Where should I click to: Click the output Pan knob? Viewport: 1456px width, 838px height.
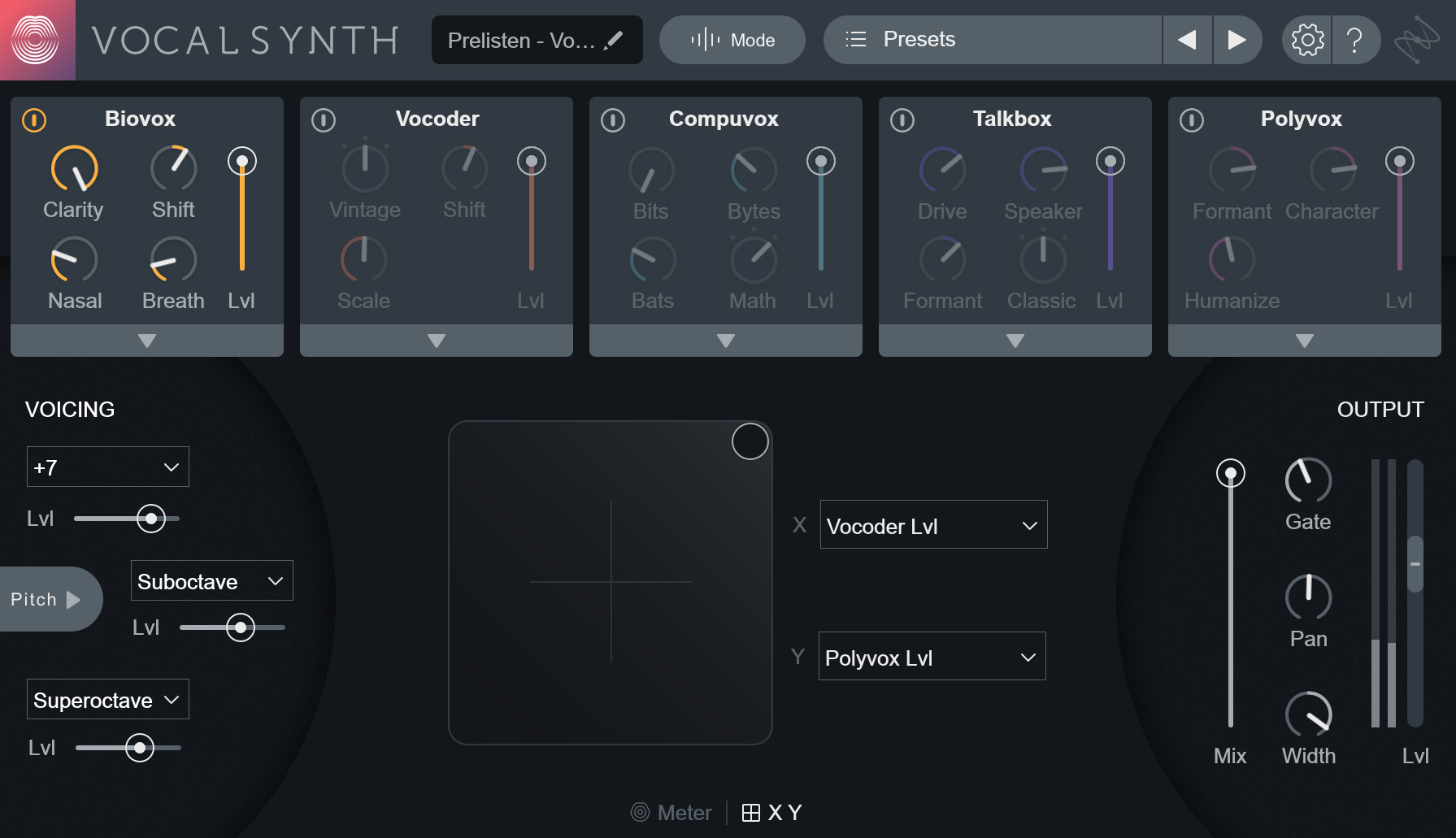(1309, 597)
